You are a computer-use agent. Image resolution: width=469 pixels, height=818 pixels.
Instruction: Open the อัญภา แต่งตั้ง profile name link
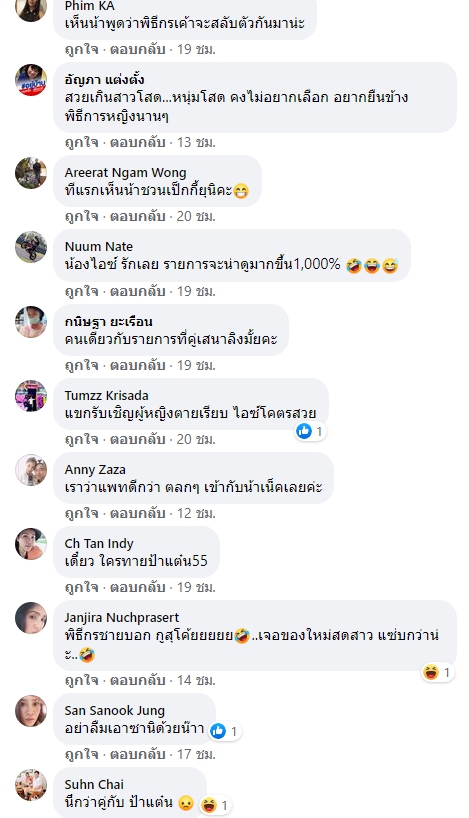tap(104, 79)
